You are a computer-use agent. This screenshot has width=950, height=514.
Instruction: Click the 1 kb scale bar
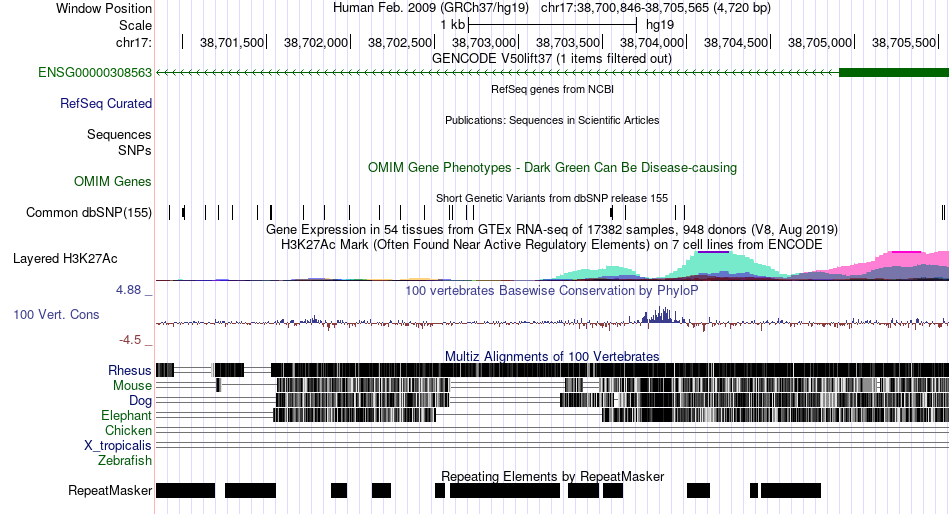point(553,25)
